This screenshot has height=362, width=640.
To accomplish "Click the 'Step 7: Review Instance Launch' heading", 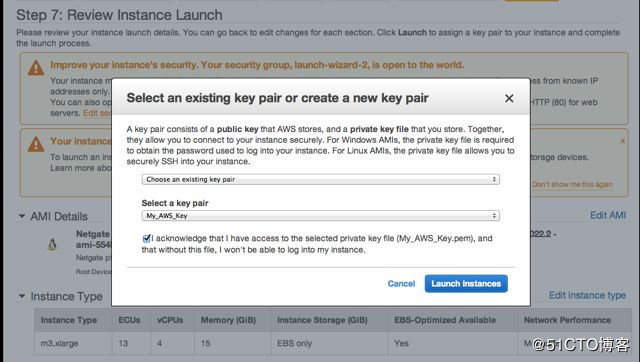I will click(119, 15).
